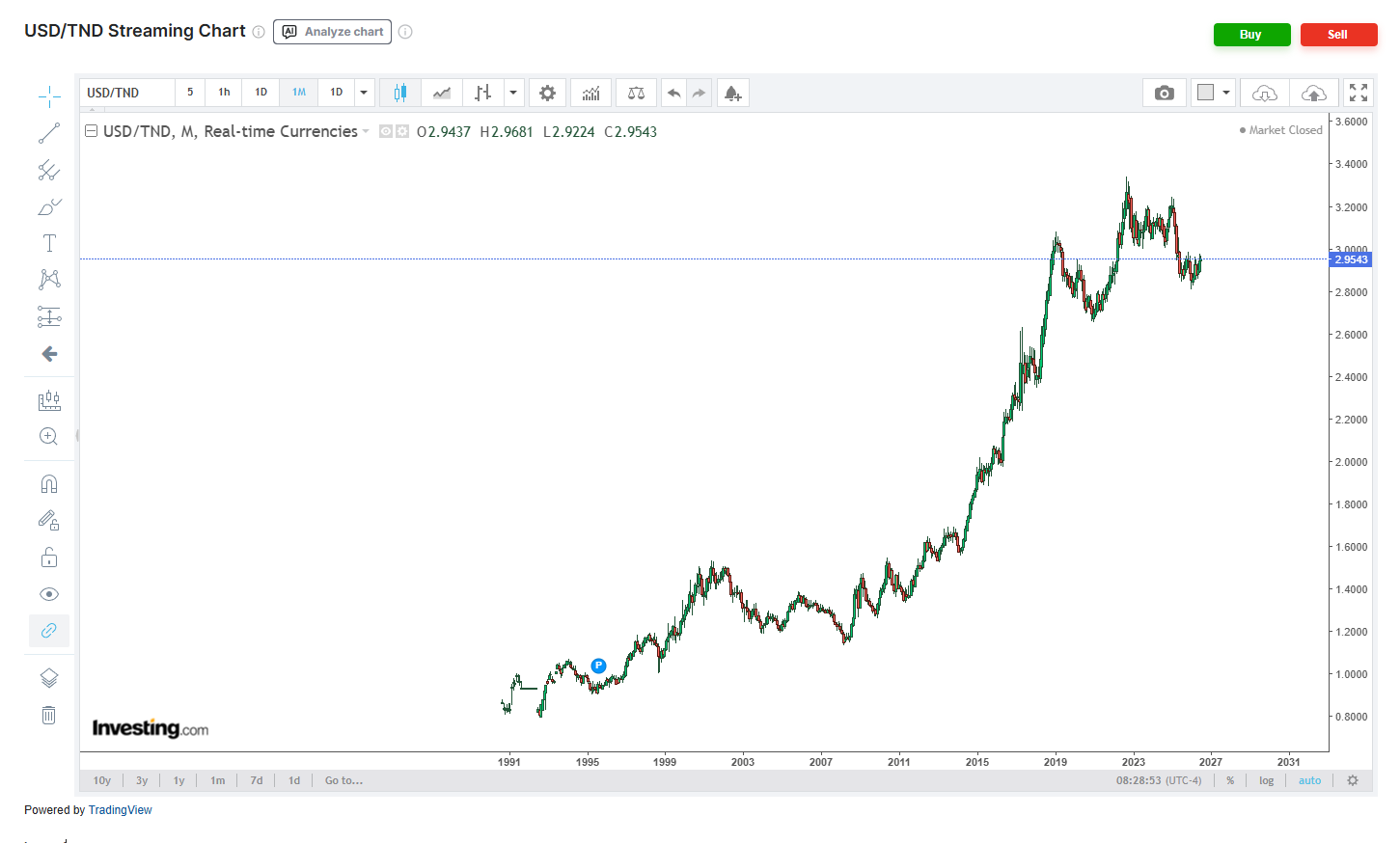The height and width of the screenshot is (843, 1400).
Task: Open chart settings gear in toolbar
Action: [x=547, y=93]
